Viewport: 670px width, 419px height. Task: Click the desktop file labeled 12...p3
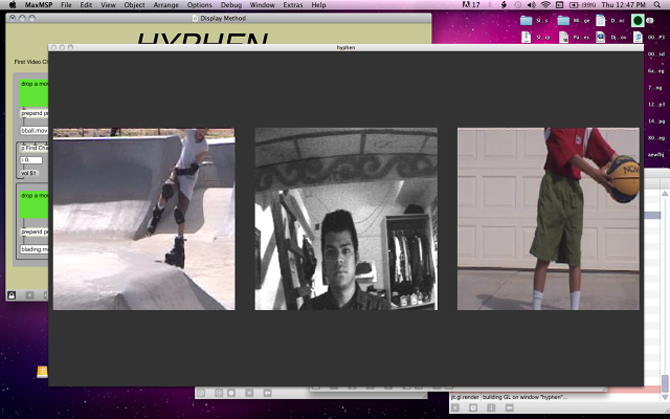coord(656,105)
